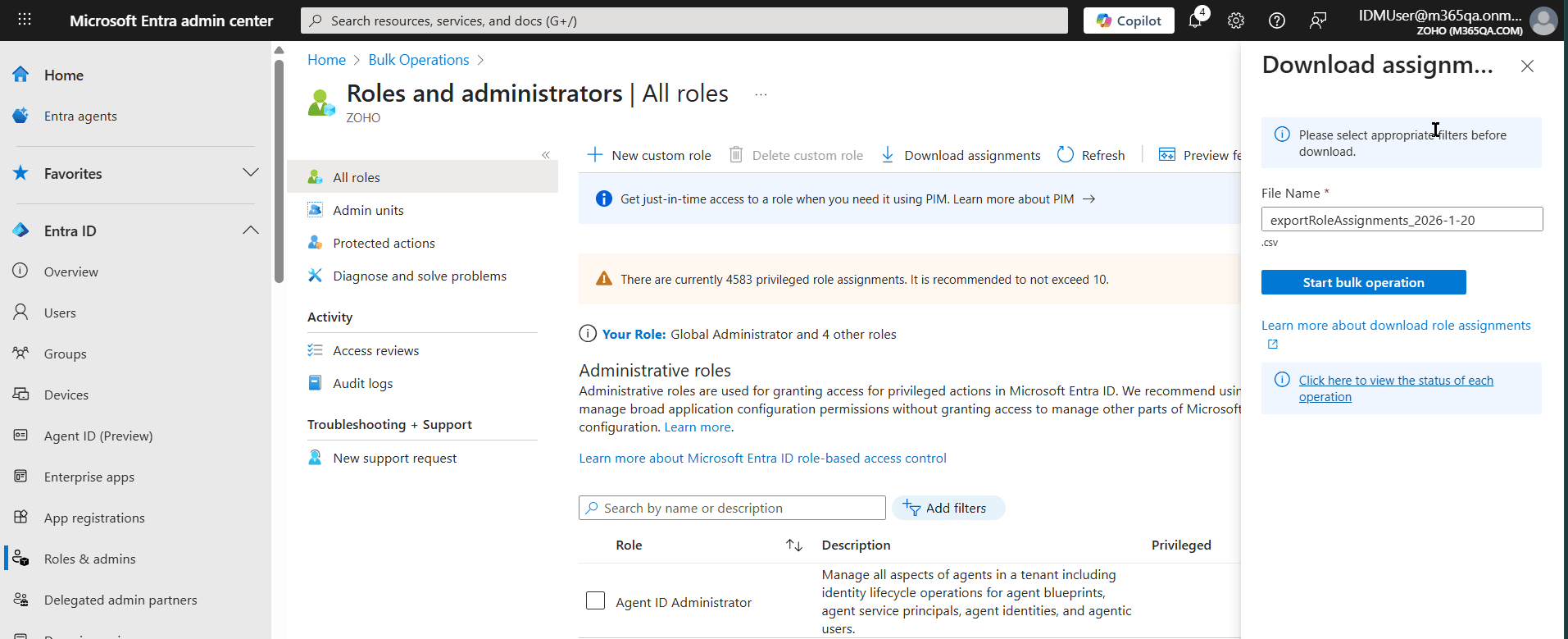Open the help question mark icon
1568x639 pixels.
1277,21
